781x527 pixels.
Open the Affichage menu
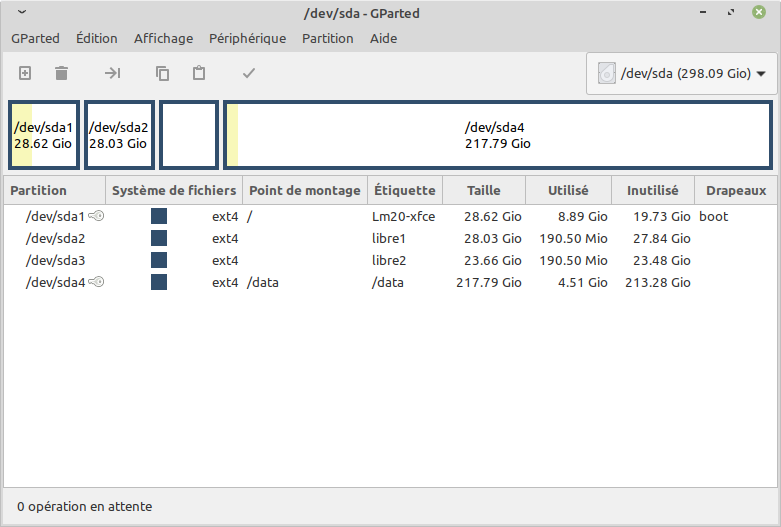[163, 39]
